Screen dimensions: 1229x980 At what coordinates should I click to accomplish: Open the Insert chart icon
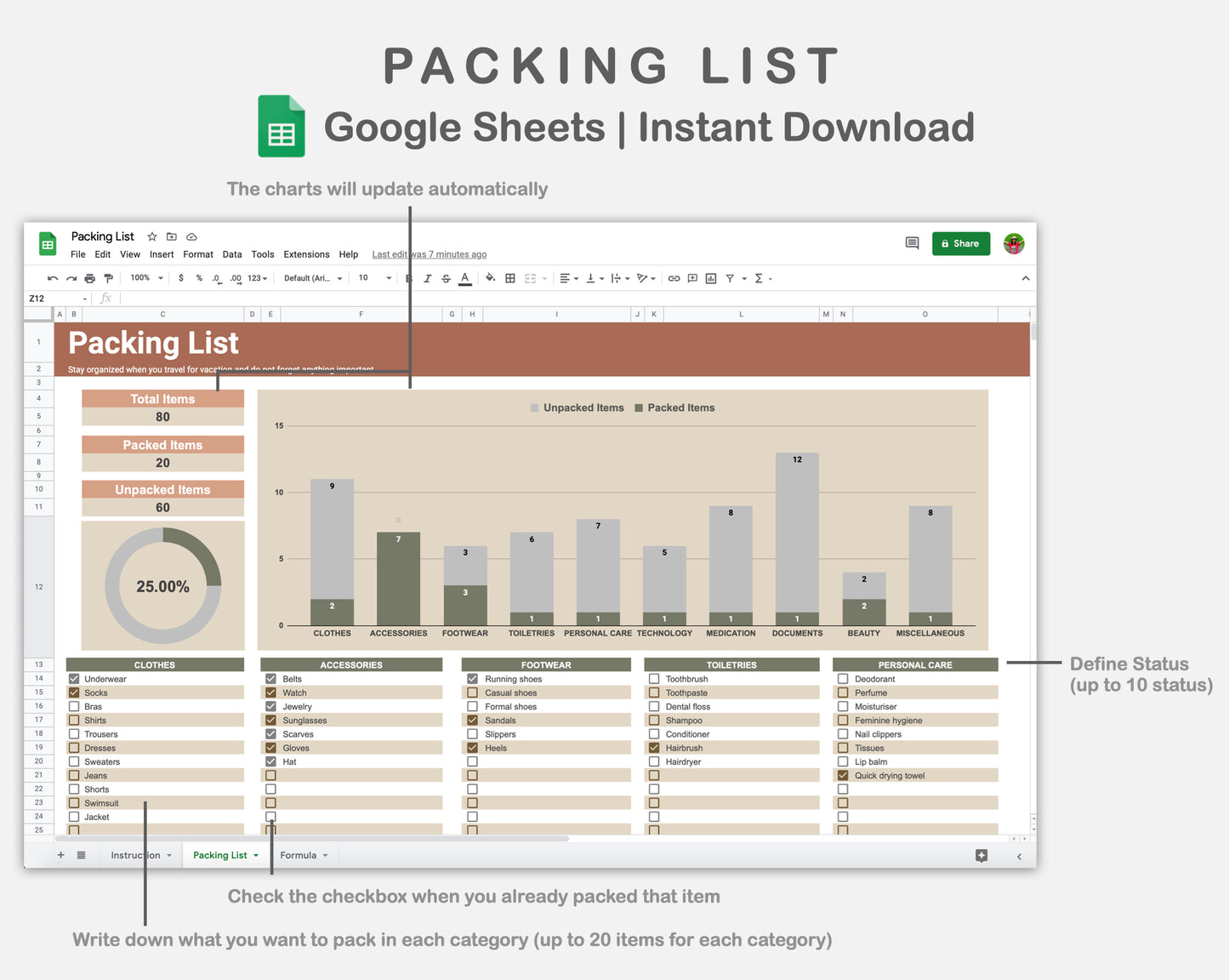[x=710, y=277]
